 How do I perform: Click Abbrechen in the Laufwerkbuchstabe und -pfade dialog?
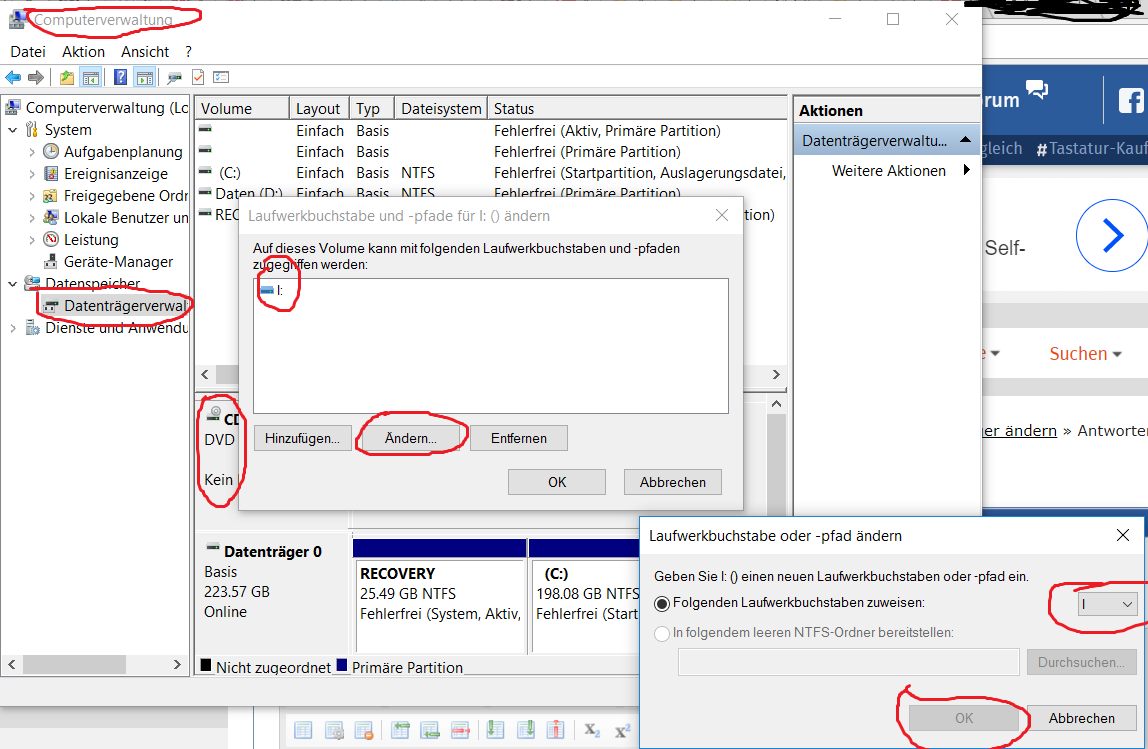pos(673,482)
